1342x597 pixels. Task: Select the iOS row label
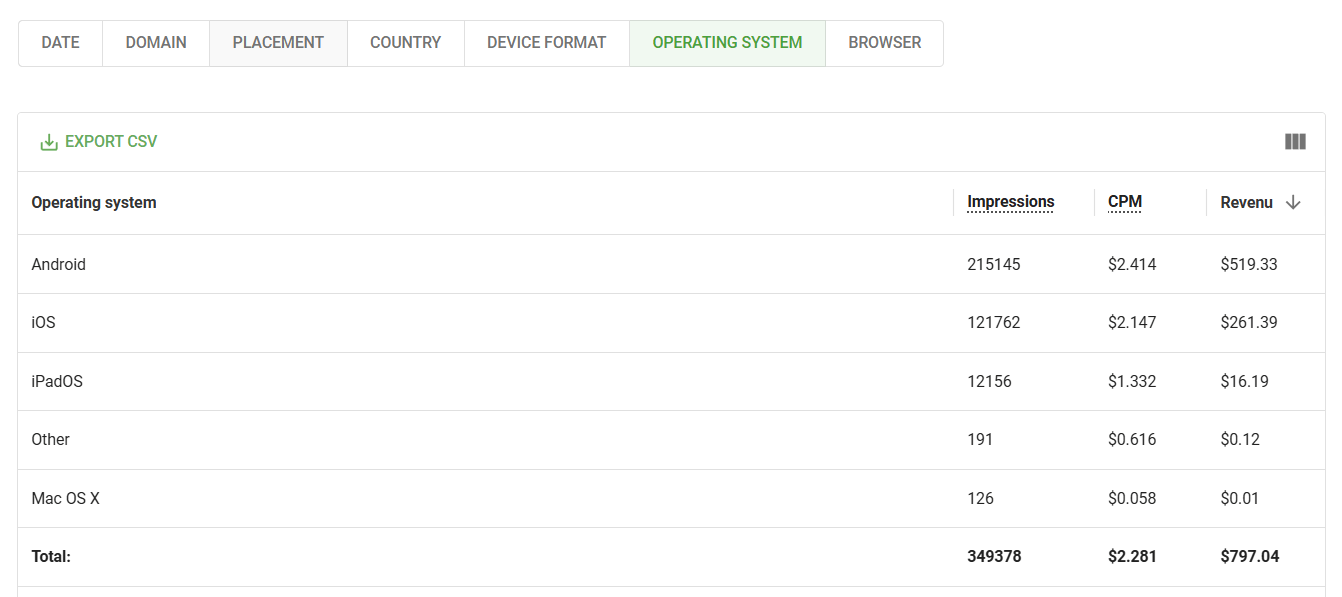[44, 323]
